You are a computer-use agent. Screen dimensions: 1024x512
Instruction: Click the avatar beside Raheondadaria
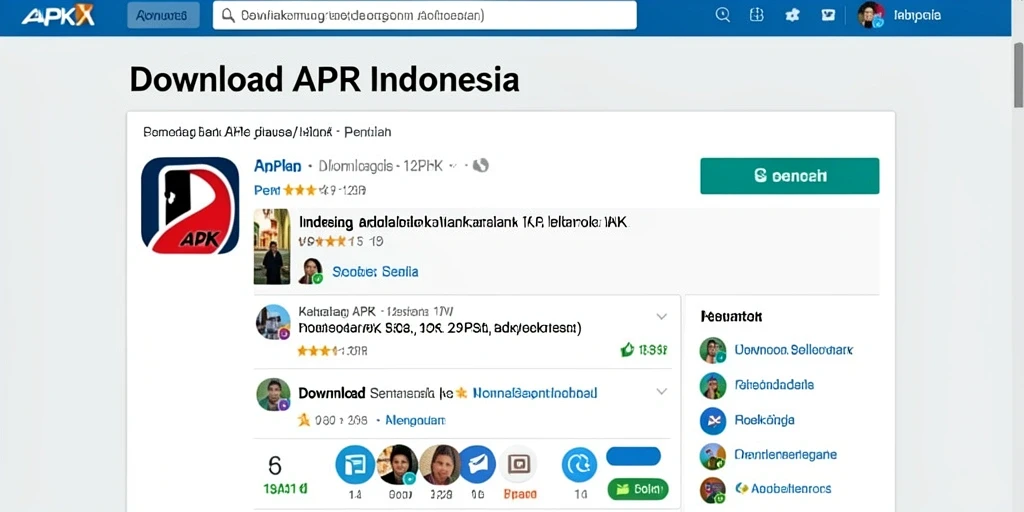pos(712,385)
